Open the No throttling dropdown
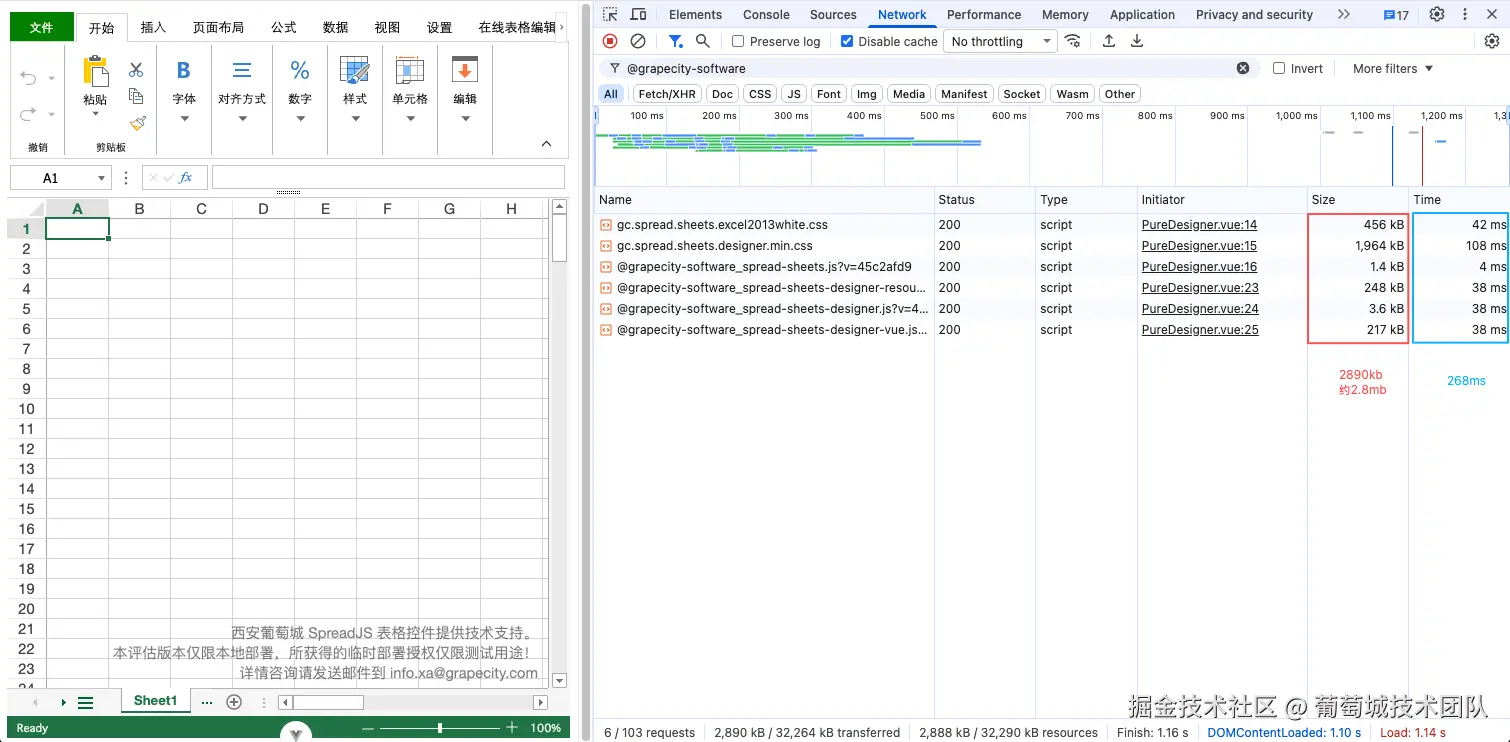 point(999,41)
